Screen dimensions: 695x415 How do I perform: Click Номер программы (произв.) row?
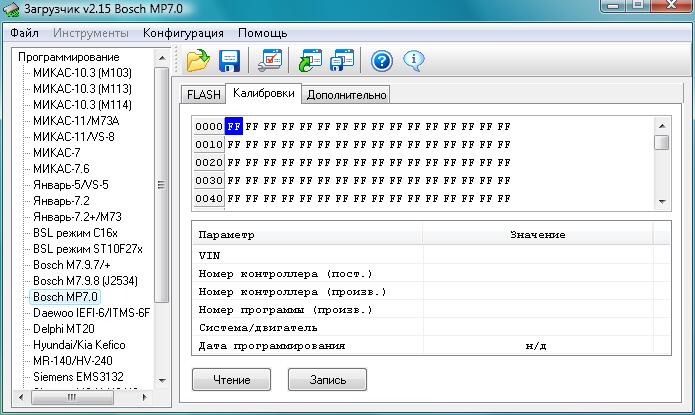pos(431,310)
